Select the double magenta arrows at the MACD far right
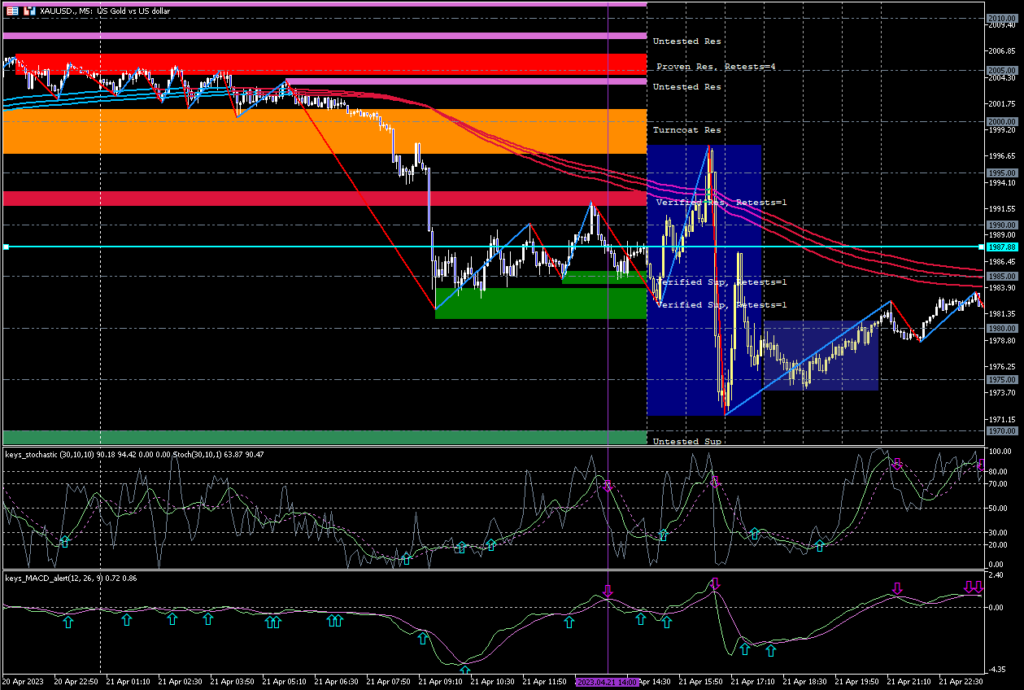This screenshot has height=690, width=1024. click(973, 588)
